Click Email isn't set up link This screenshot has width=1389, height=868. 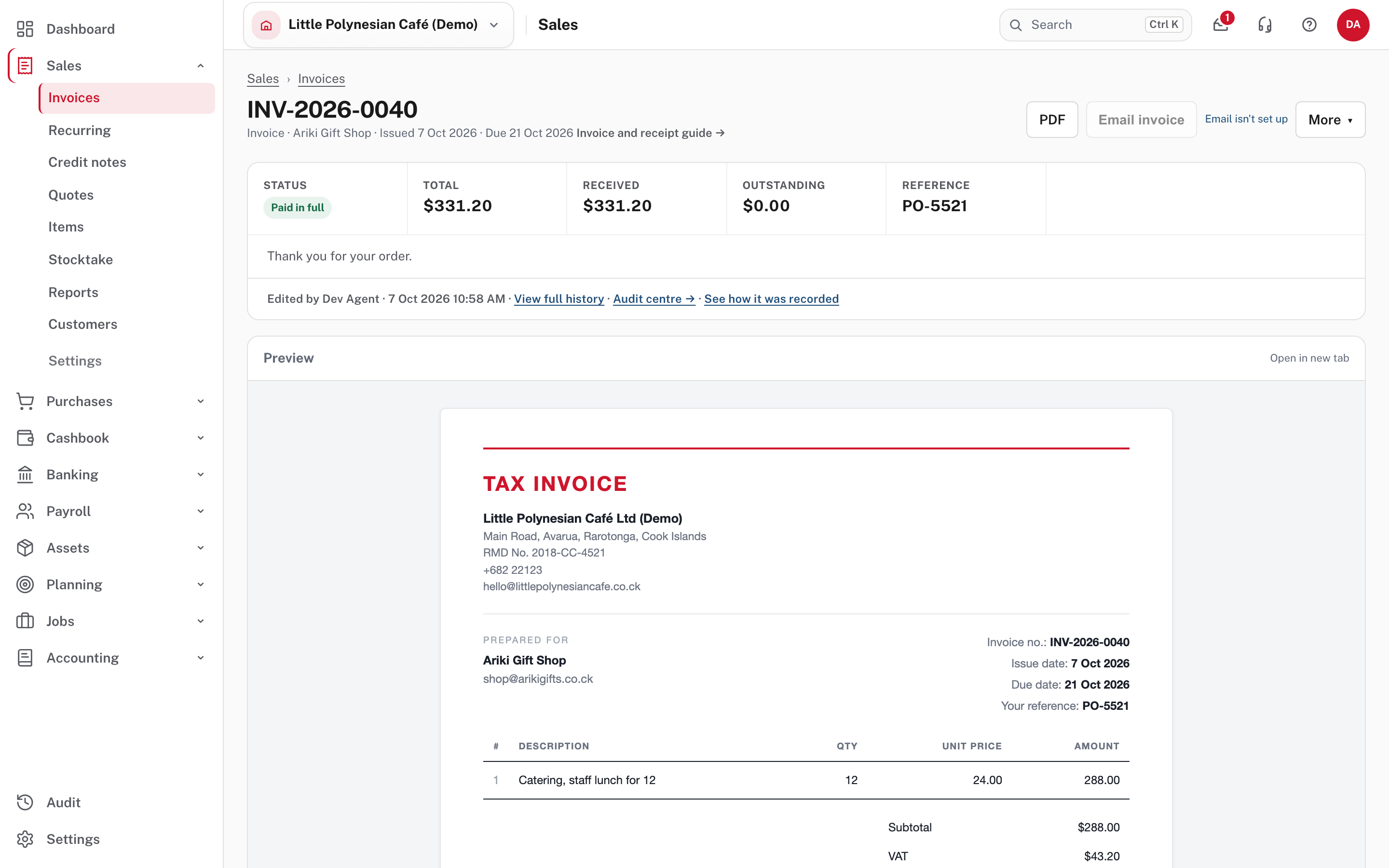pyautogui.click(x=1246, y=119)
